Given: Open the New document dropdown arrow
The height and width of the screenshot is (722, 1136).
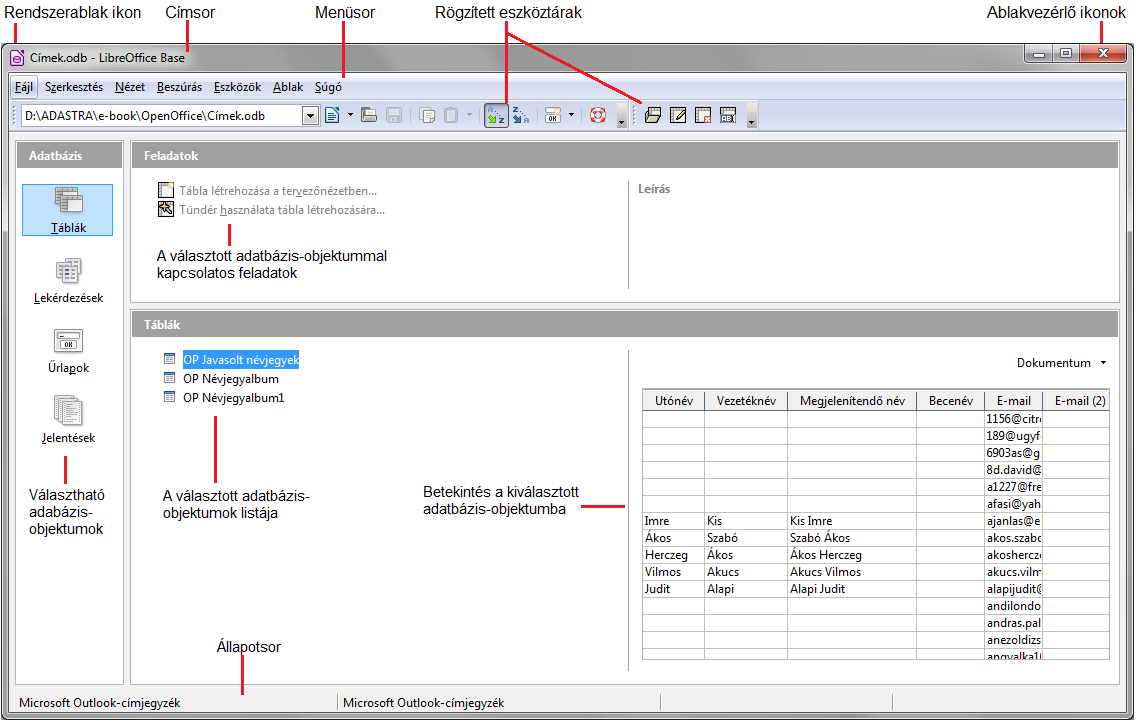Looking at the screenshot, I should [350, 115].
